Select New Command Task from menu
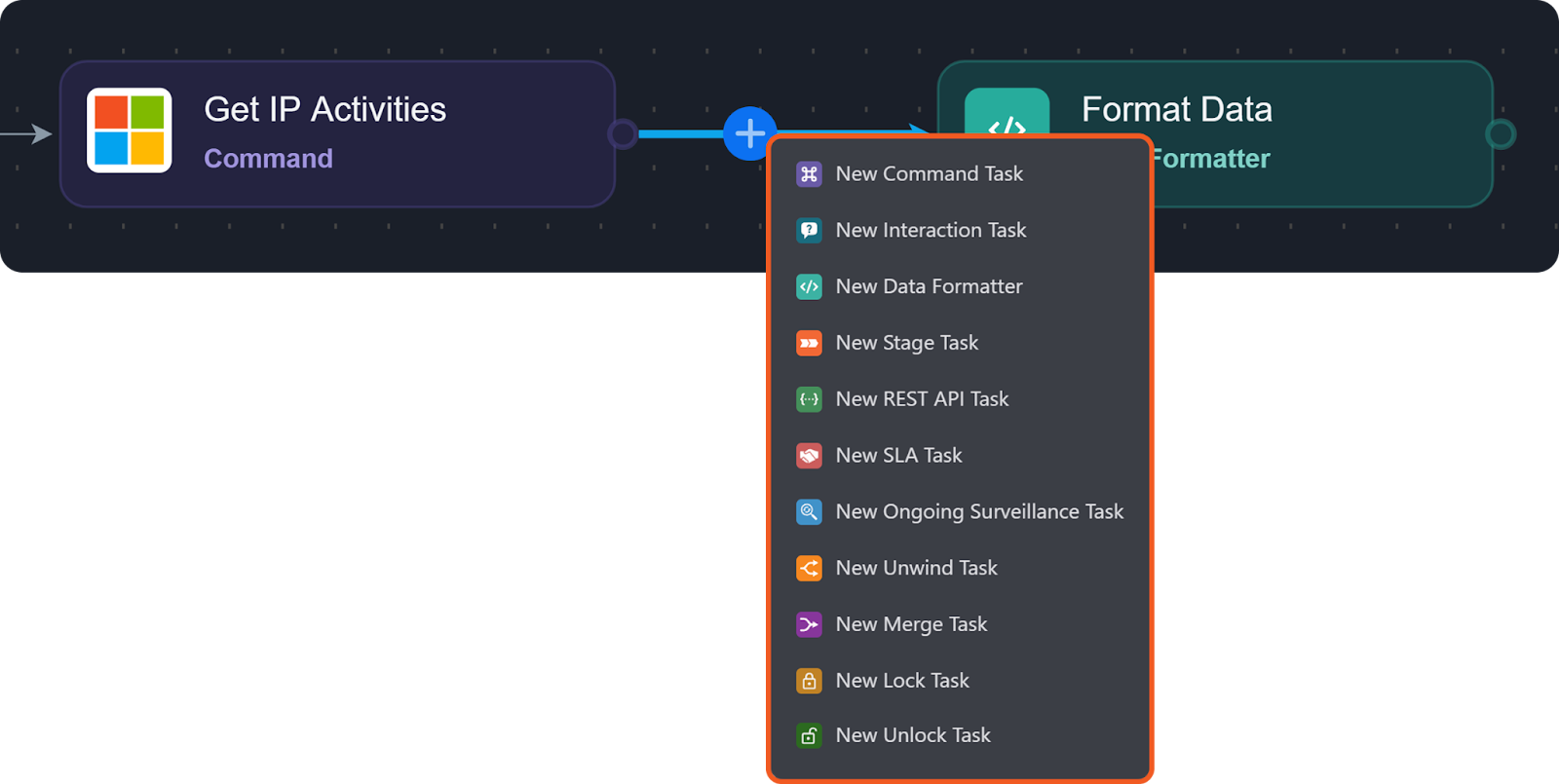The image size is (1559, 784). click(x=929, y=174)
